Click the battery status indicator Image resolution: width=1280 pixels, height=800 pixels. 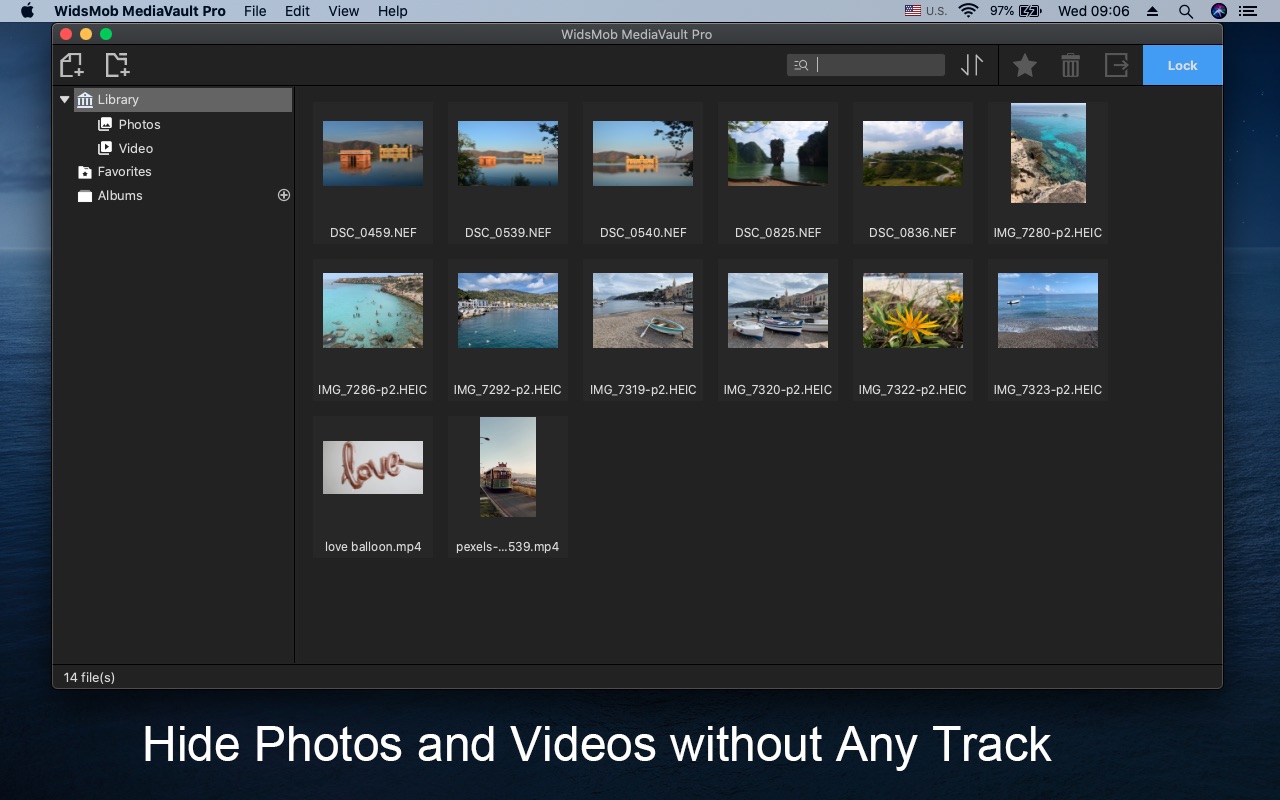1017,11
